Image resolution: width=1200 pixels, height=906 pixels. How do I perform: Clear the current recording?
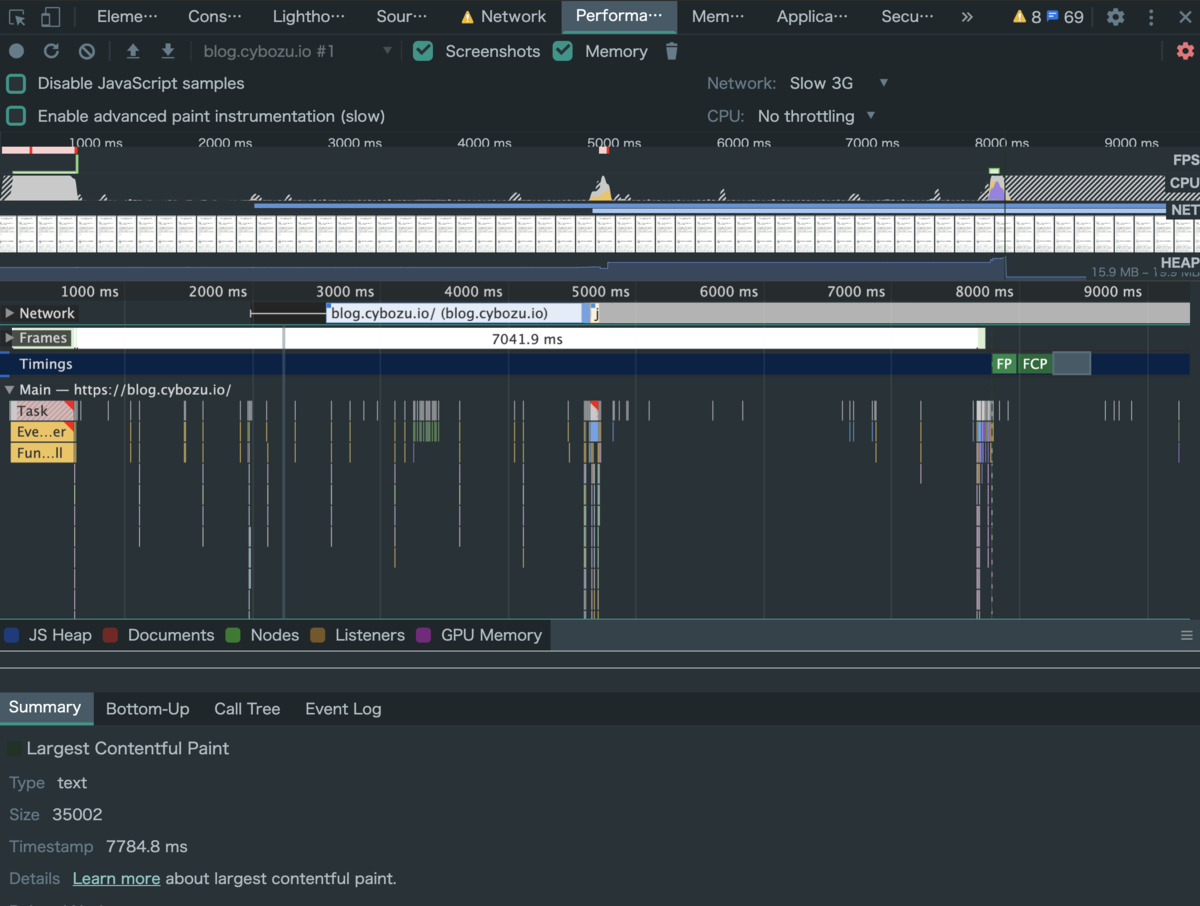[84, 50]
